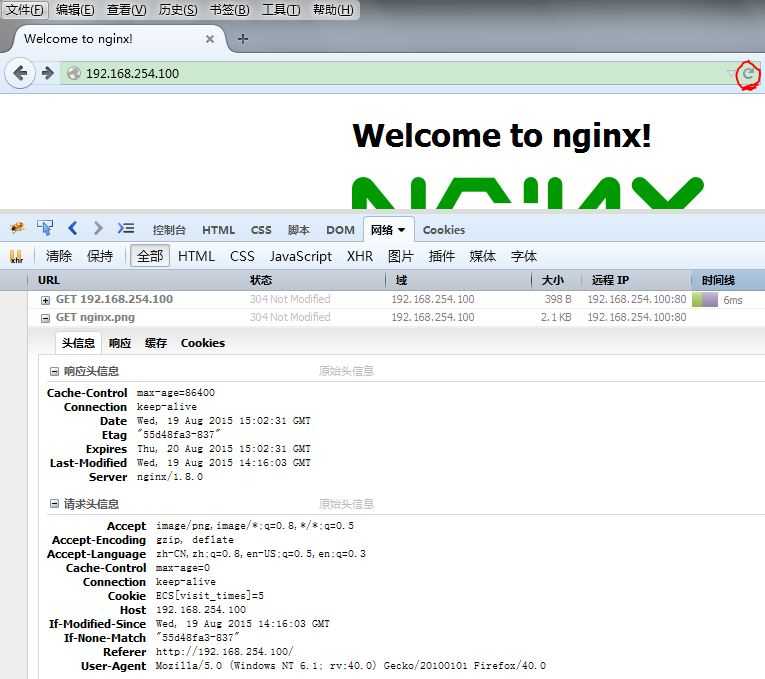Select the 响应 request detail tab
The height and width of the screenshot is (679, 765).
click(120, 343)
